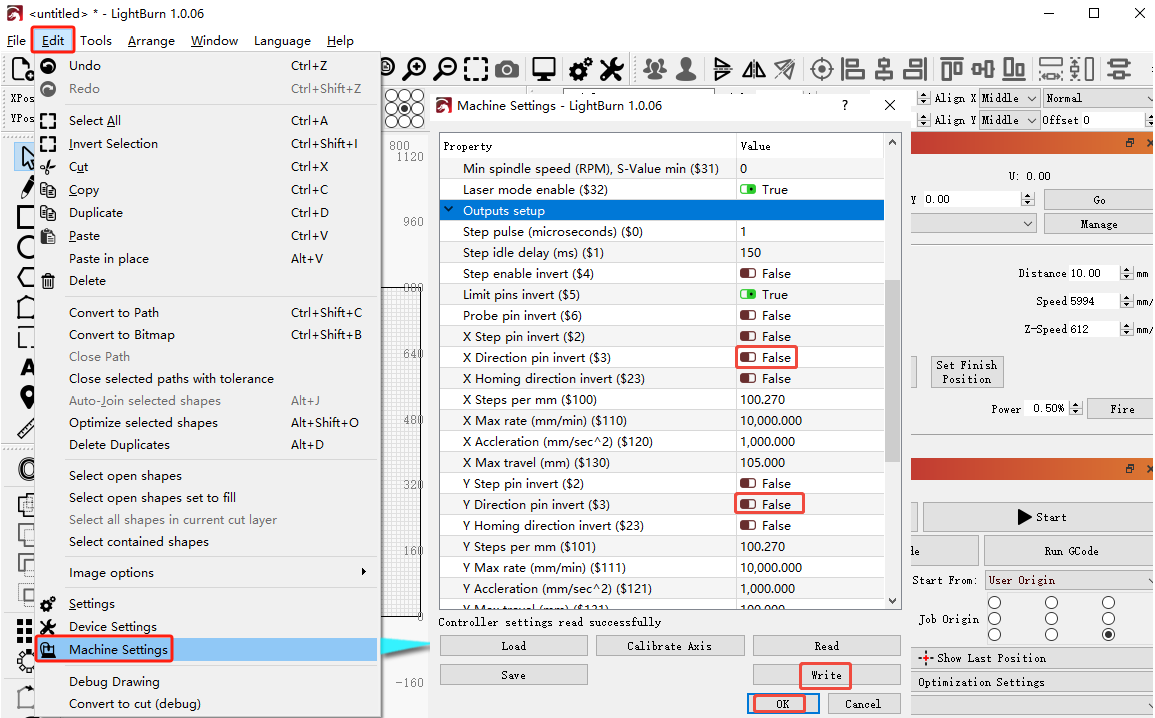Click the Power percentage stepper arrows

click(1075, 408)
